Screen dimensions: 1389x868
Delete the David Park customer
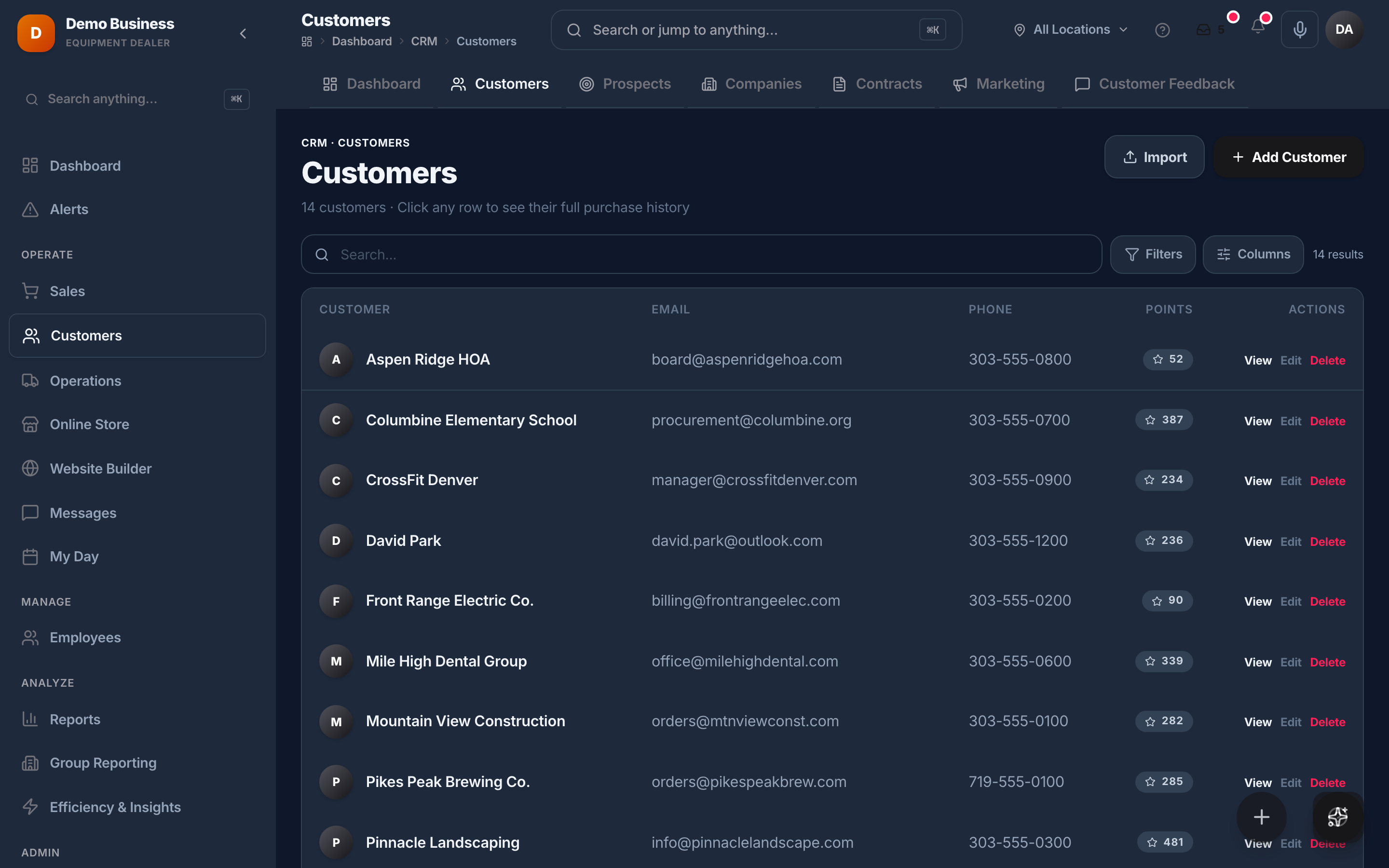click(x=1327, y=542)
